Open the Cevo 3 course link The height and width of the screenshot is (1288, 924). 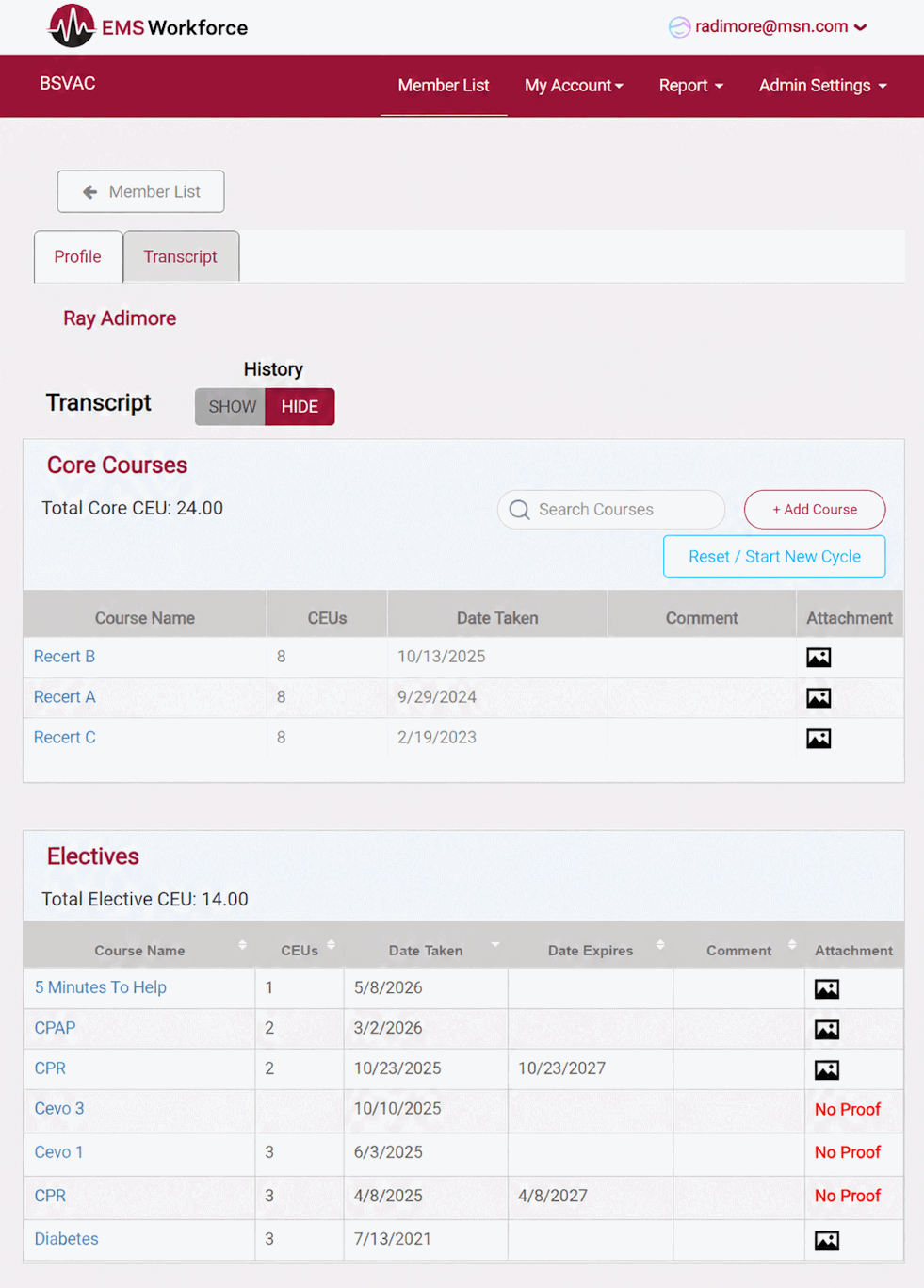tap(59, 1109)
